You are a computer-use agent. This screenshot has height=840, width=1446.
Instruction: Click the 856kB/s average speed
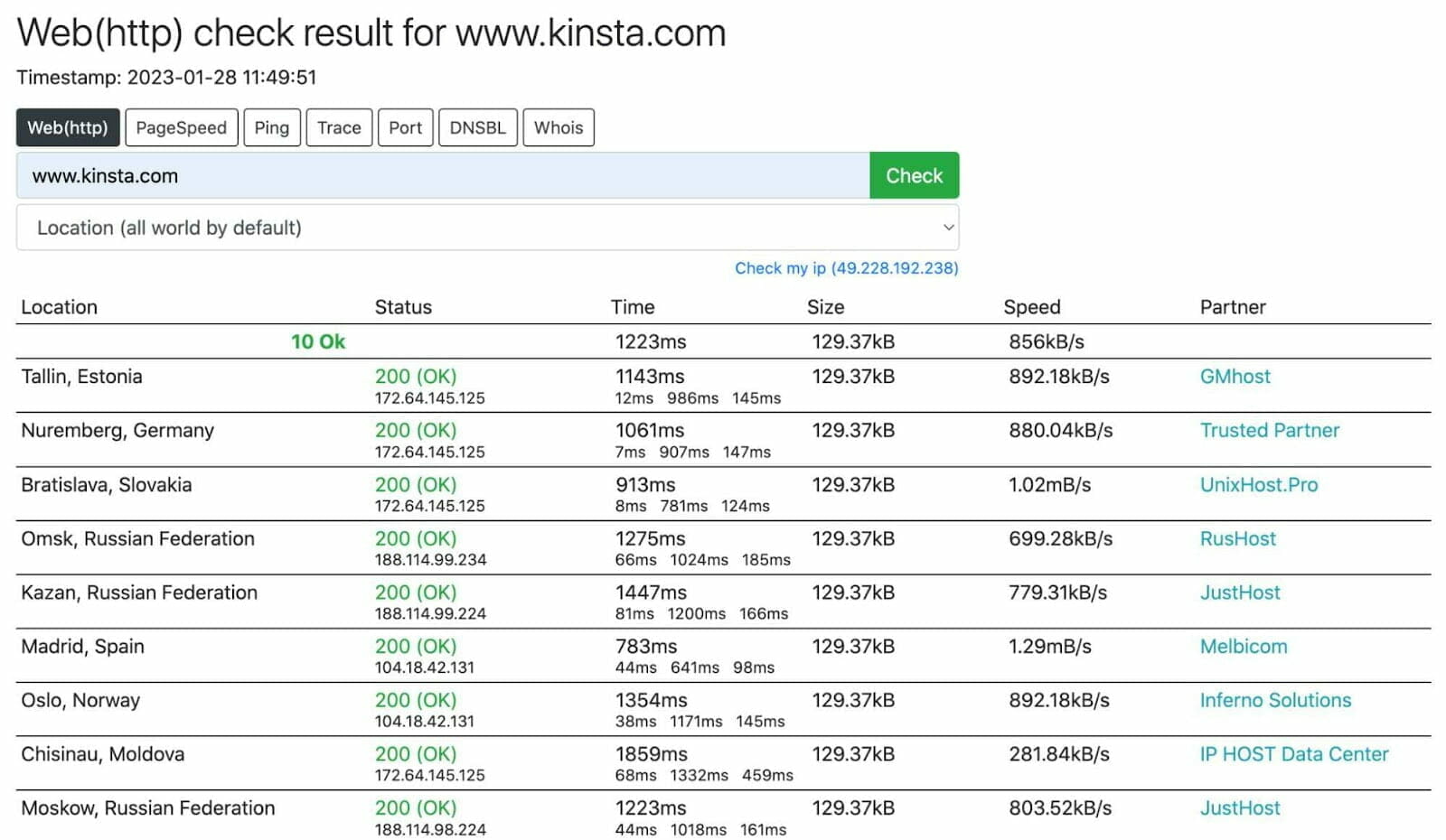click(x=1047, y=341)
